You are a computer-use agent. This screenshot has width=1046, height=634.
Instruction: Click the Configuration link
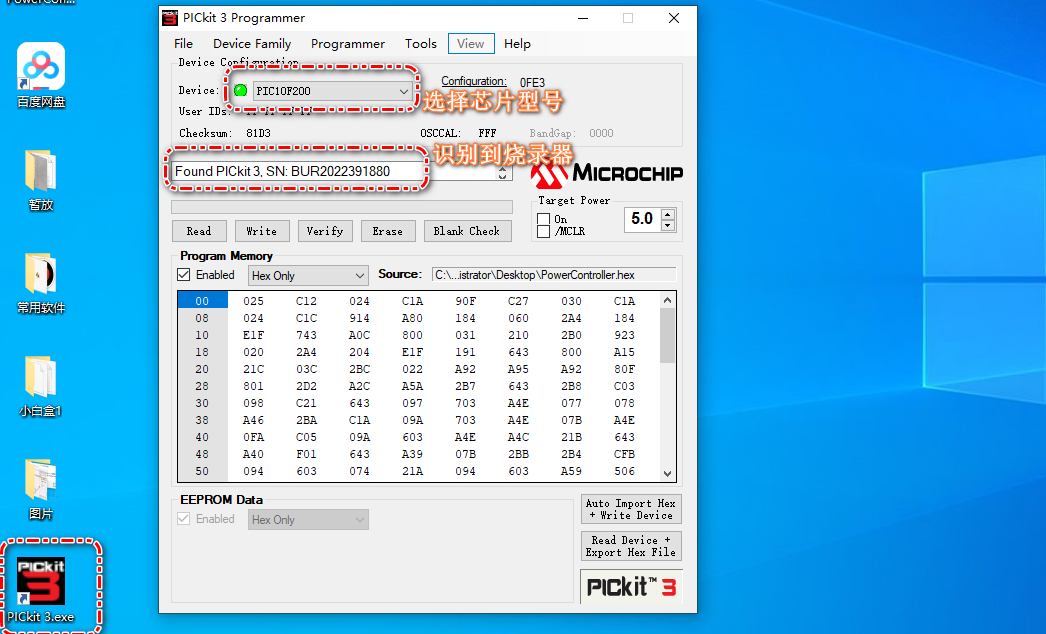click(x=474, y=81)
